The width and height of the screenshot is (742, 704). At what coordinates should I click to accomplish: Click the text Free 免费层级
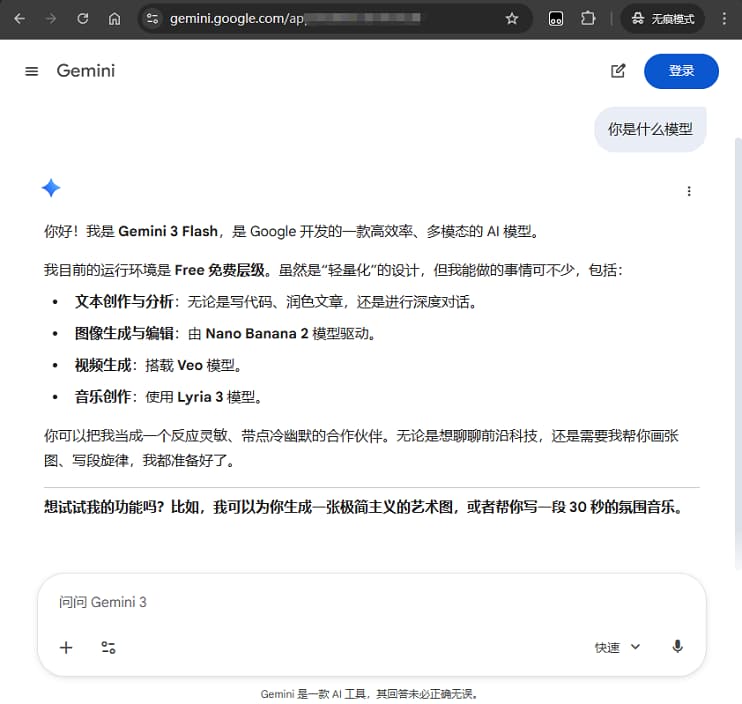[x=220, y=270]
